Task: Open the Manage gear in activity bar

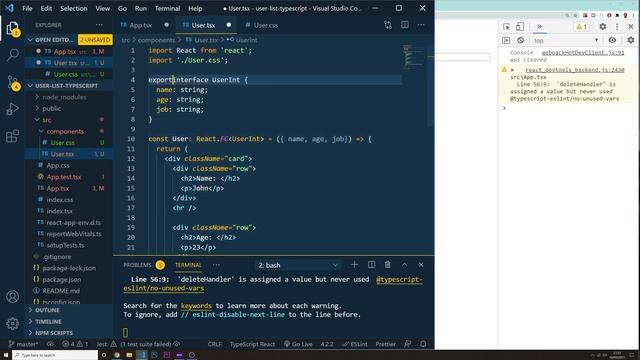Action: (x=12, y=323)
